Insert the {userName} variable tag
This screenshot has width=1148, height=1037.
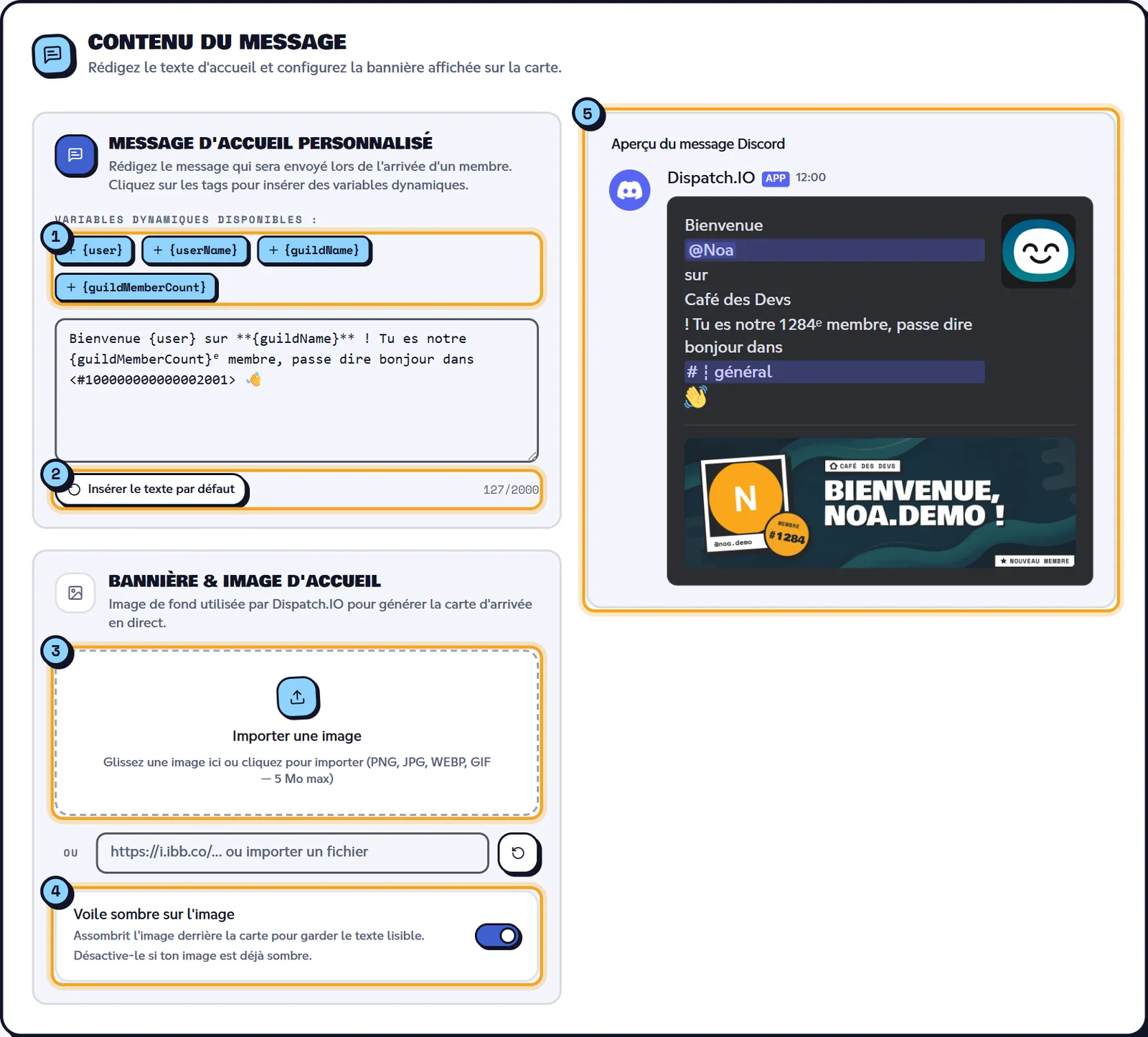[195, 250]
